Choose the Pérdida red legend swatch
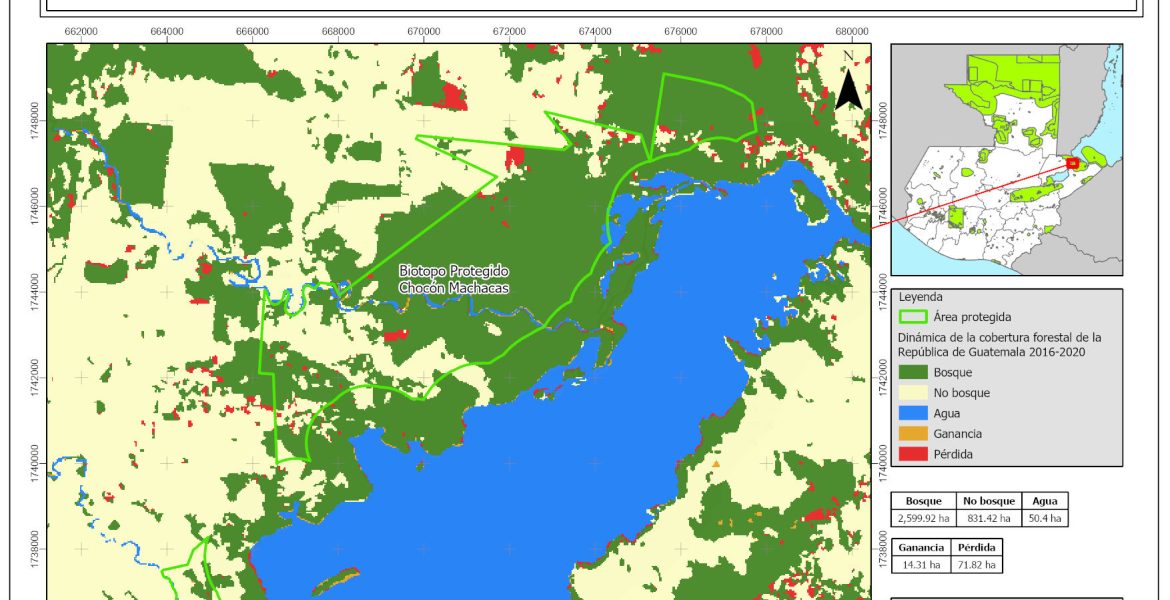Screen dimensions: 1170x600 click(x=915, y=454)
